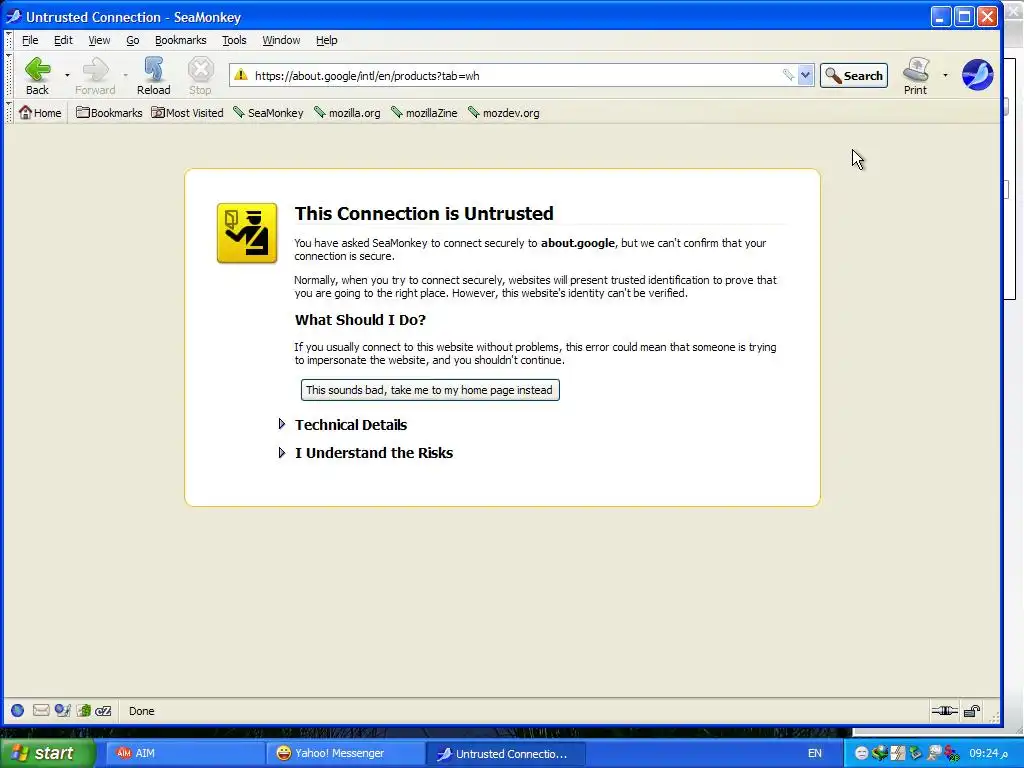
Task: Click the yellow passport officer warning icon
Action: pyautogui.click(x=247, y=233)
